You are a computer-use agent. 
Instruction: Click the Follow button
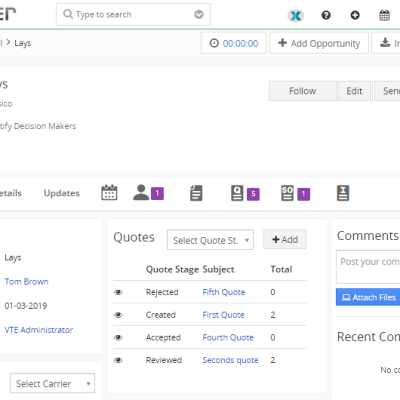point(303,91)
